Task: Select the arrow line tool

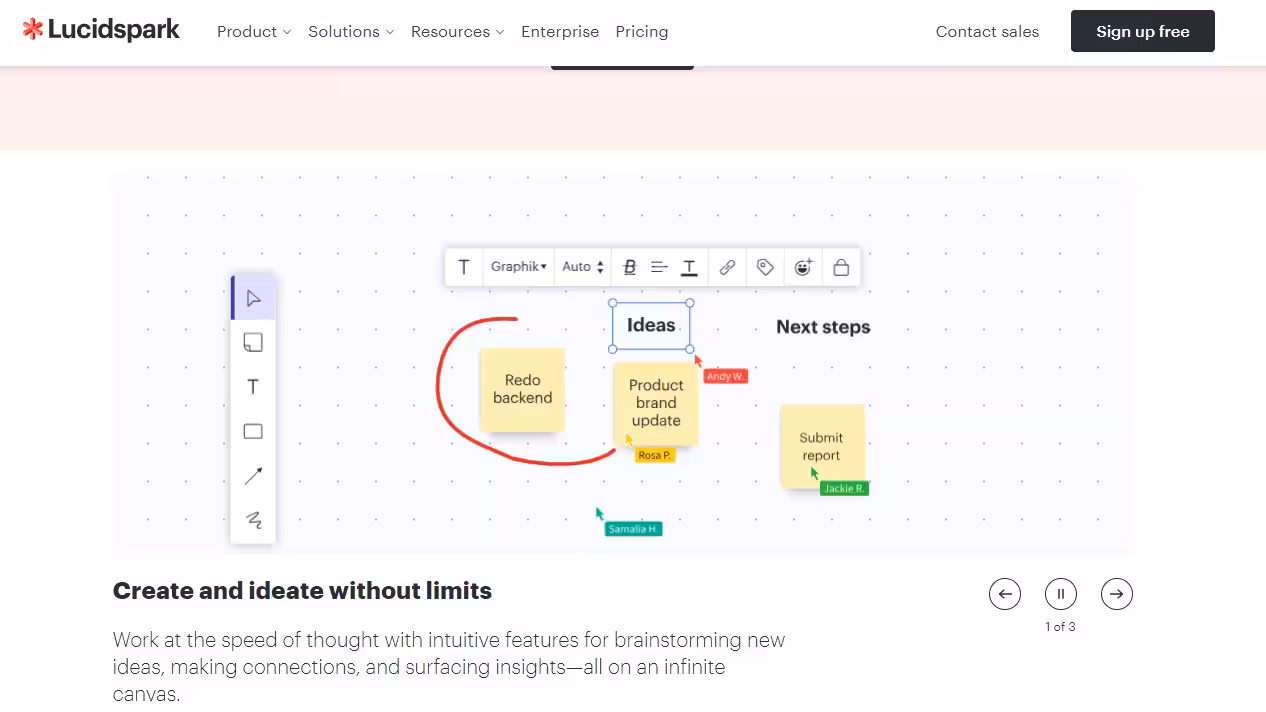Action: (x=253, y=476)
